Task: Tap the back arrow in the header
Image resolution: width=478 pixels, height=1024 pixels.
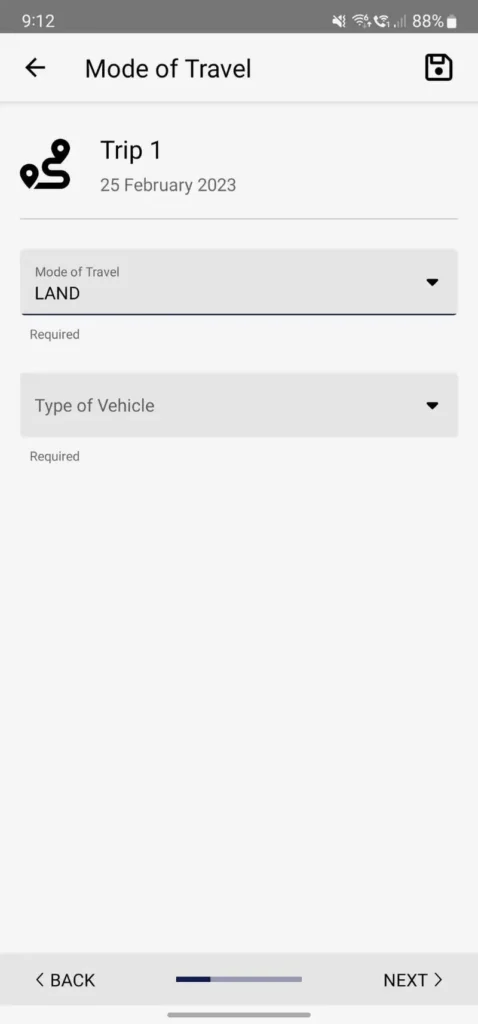Action: point(35,67)
